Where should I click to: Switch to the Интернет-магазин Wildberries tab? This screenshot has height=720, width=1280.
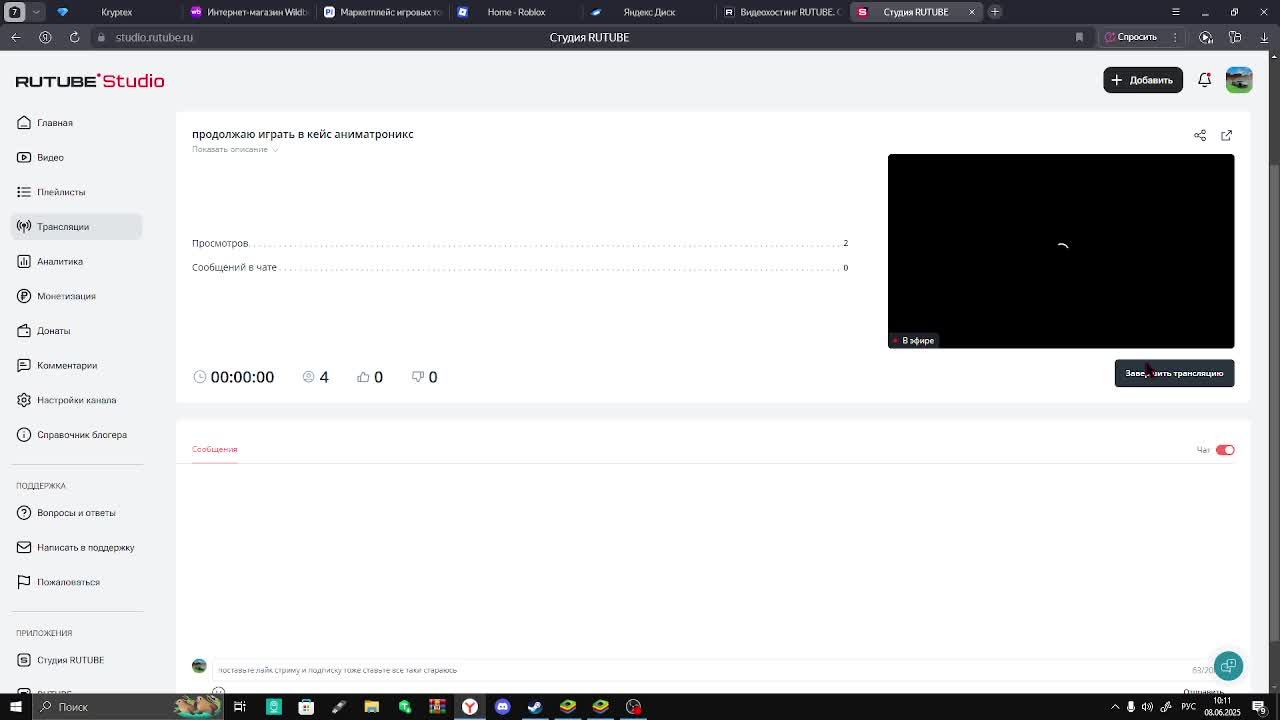[x=250, y=12]
